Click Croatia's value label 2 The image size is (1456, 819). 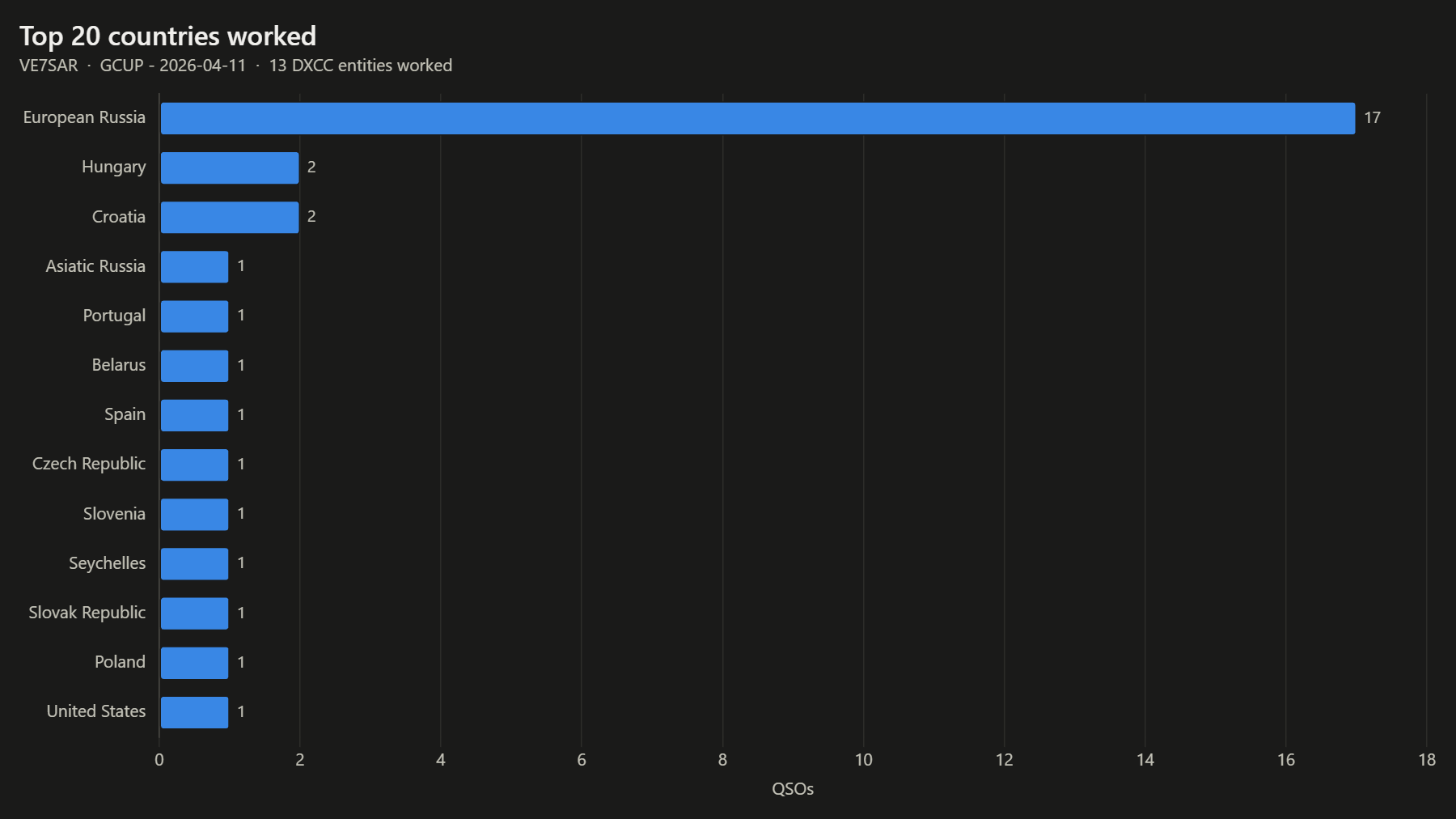pyautogui.click(x=311, y=217)
